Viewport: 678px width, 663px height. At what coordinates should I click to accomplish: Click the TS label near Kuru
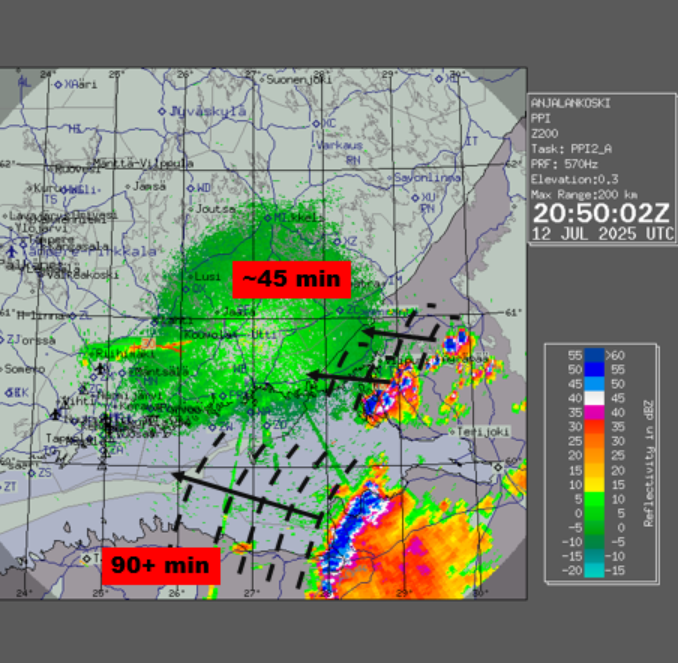51,199
